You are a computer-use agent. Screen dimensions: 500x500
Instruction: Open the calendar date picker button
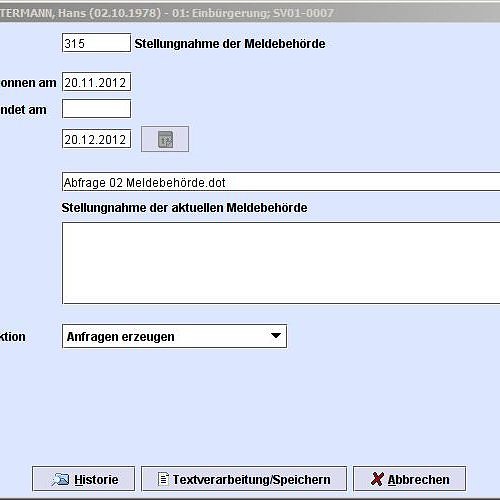click(x=165, y=139)
